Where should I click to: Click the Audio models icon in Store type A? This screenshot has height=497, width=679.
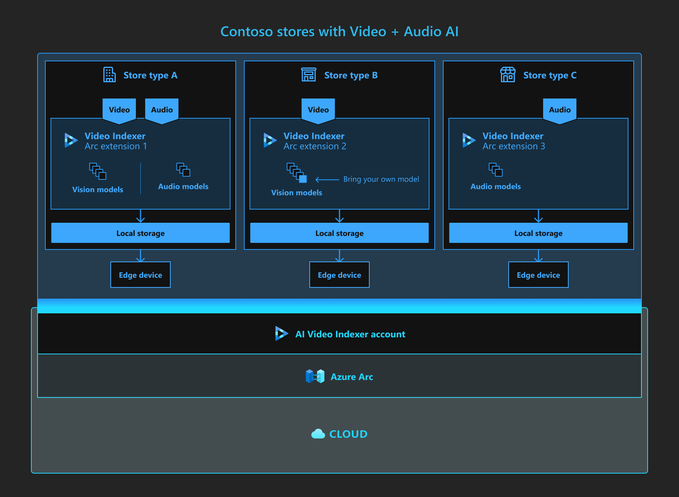click(183, 170)
